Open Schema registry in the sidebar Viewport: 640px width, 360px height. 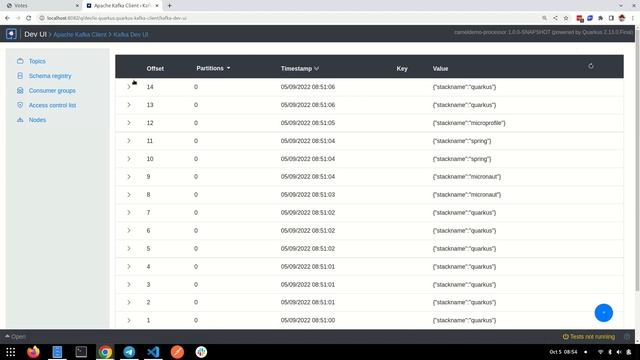pos(50,76)
